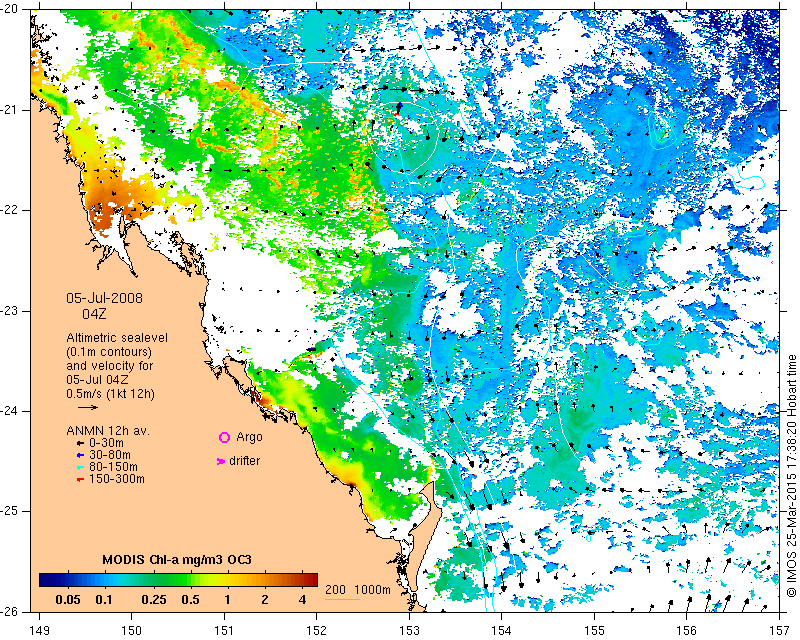
Task: Click the colorbar value '0.05'
Action: pos(68,600)
